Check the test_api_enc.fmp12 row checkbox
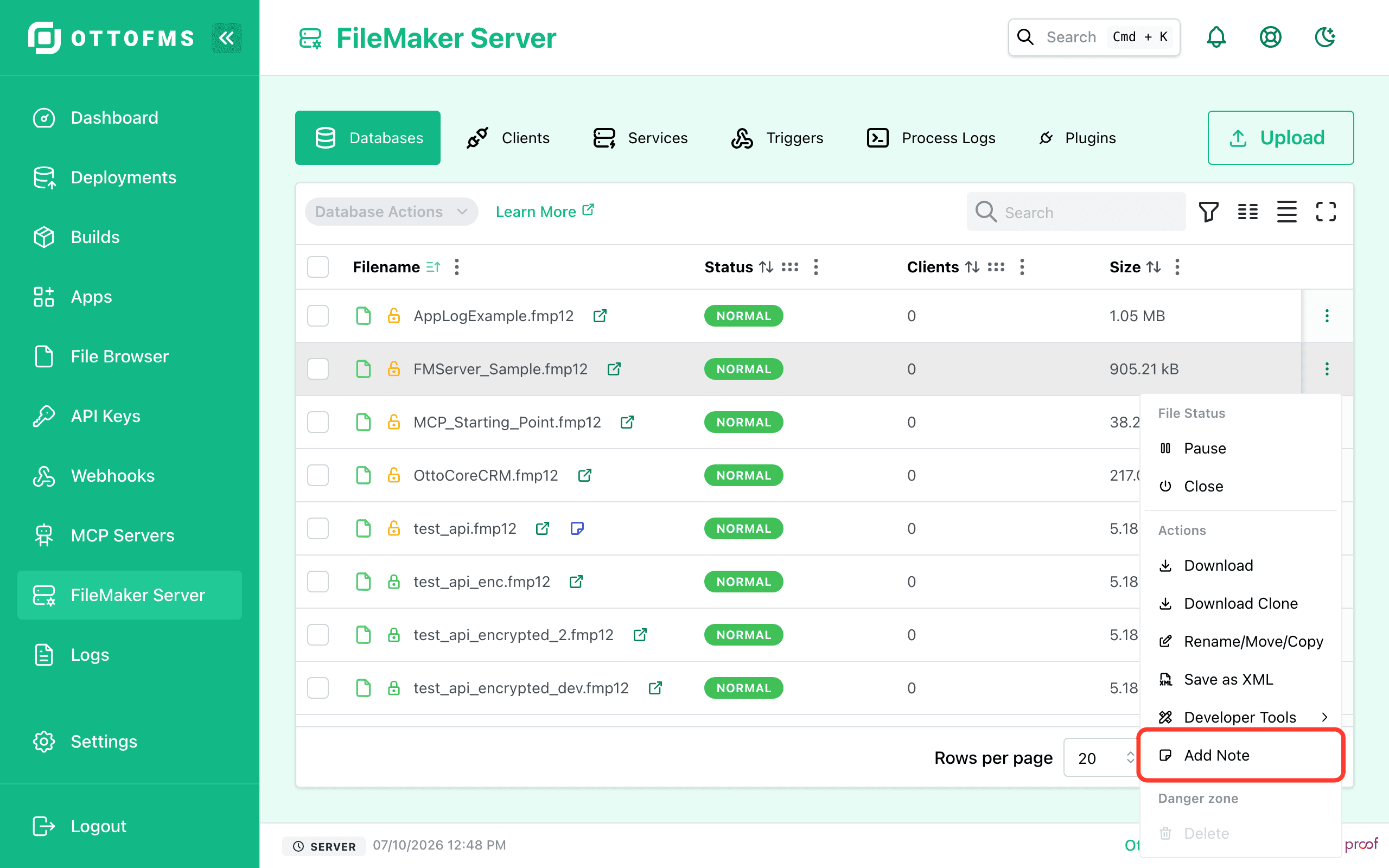Screen dimensions: 1389x868 tap(318, 582)
